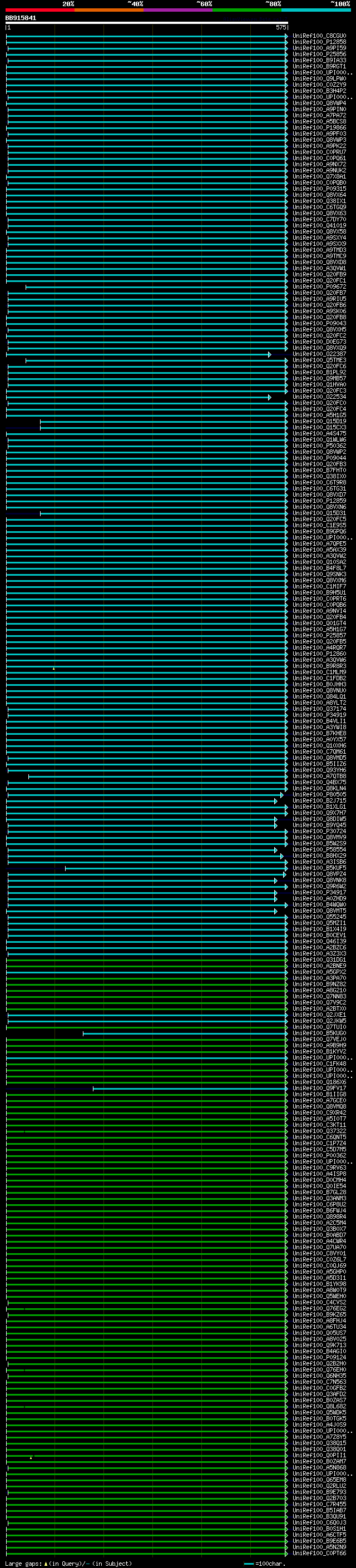Click the white query sequence bar
356x1568 pixels.
pyautogui.click(x=147, y=22)
